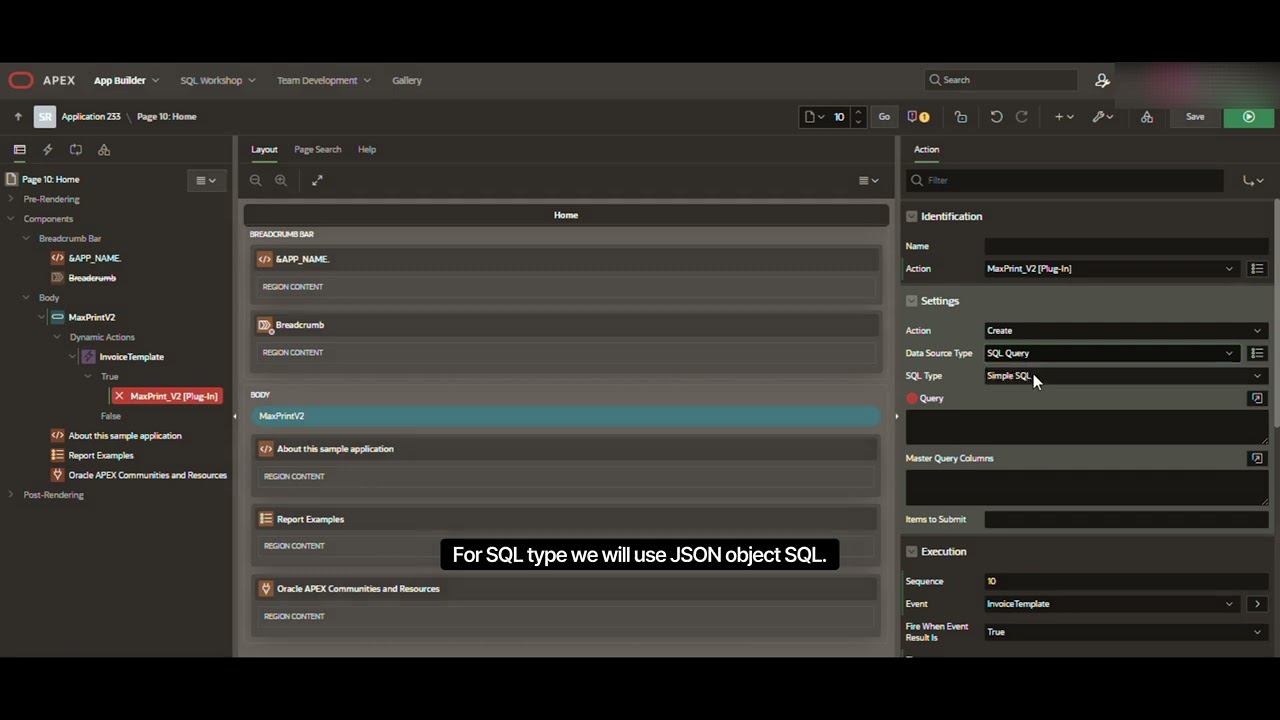The height and width of the screenshot is (720, 1280).
Task: Switch to the Layout tab
Action: pyautogui.click(x=264, y=150)
